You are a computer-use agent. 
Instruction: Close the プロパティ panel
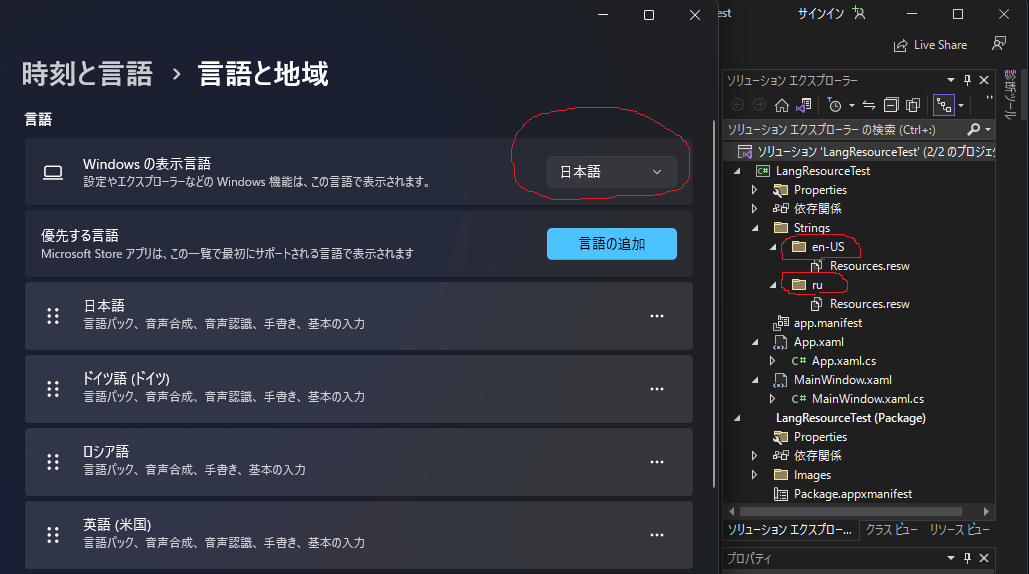coord(984,558)
